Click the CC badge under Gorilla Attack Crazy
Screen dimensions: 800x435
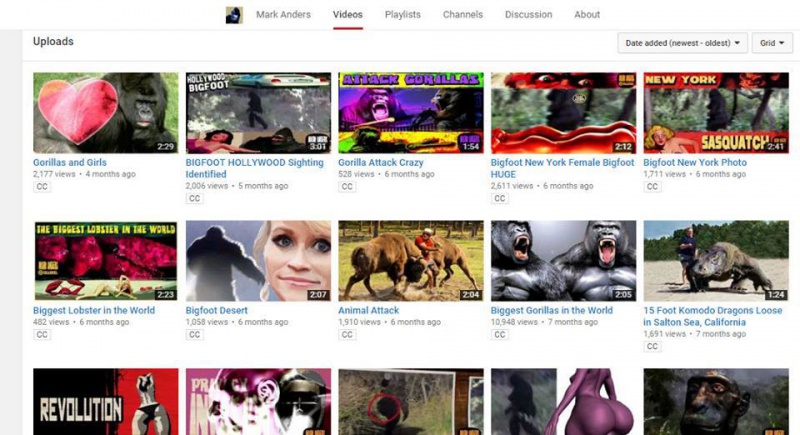point(347,186)
